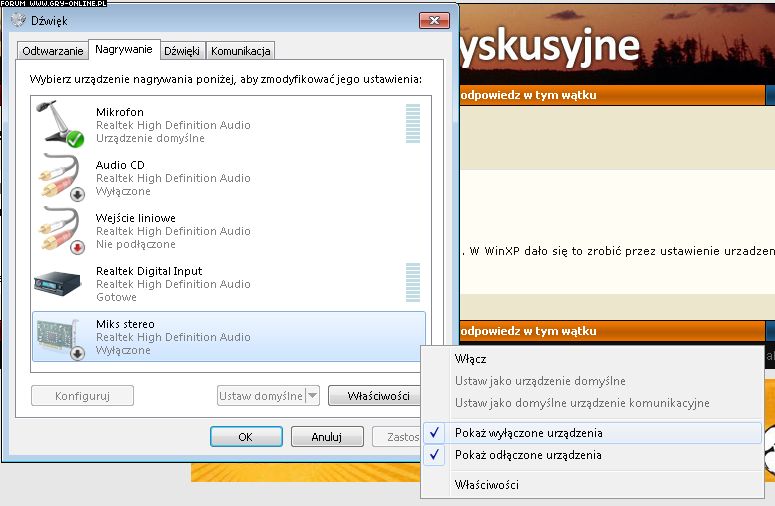Select the 'Wejście liniowe' device name
Screen dimensions: 775x506
point(136,218)
